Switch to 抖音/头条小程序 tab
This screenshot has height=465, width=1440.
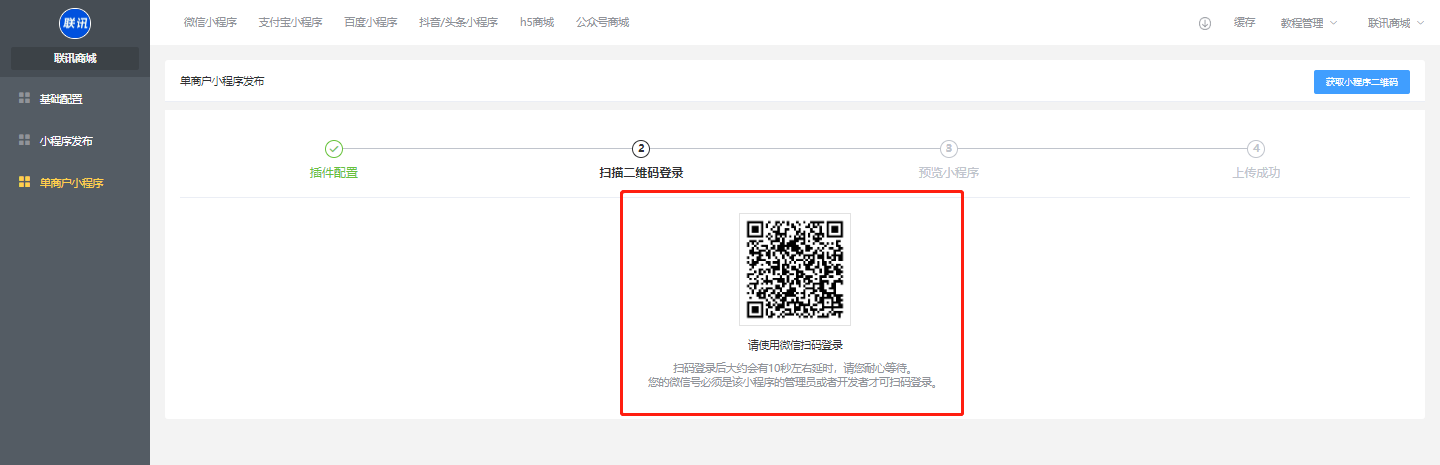click(x=459, y=22)
